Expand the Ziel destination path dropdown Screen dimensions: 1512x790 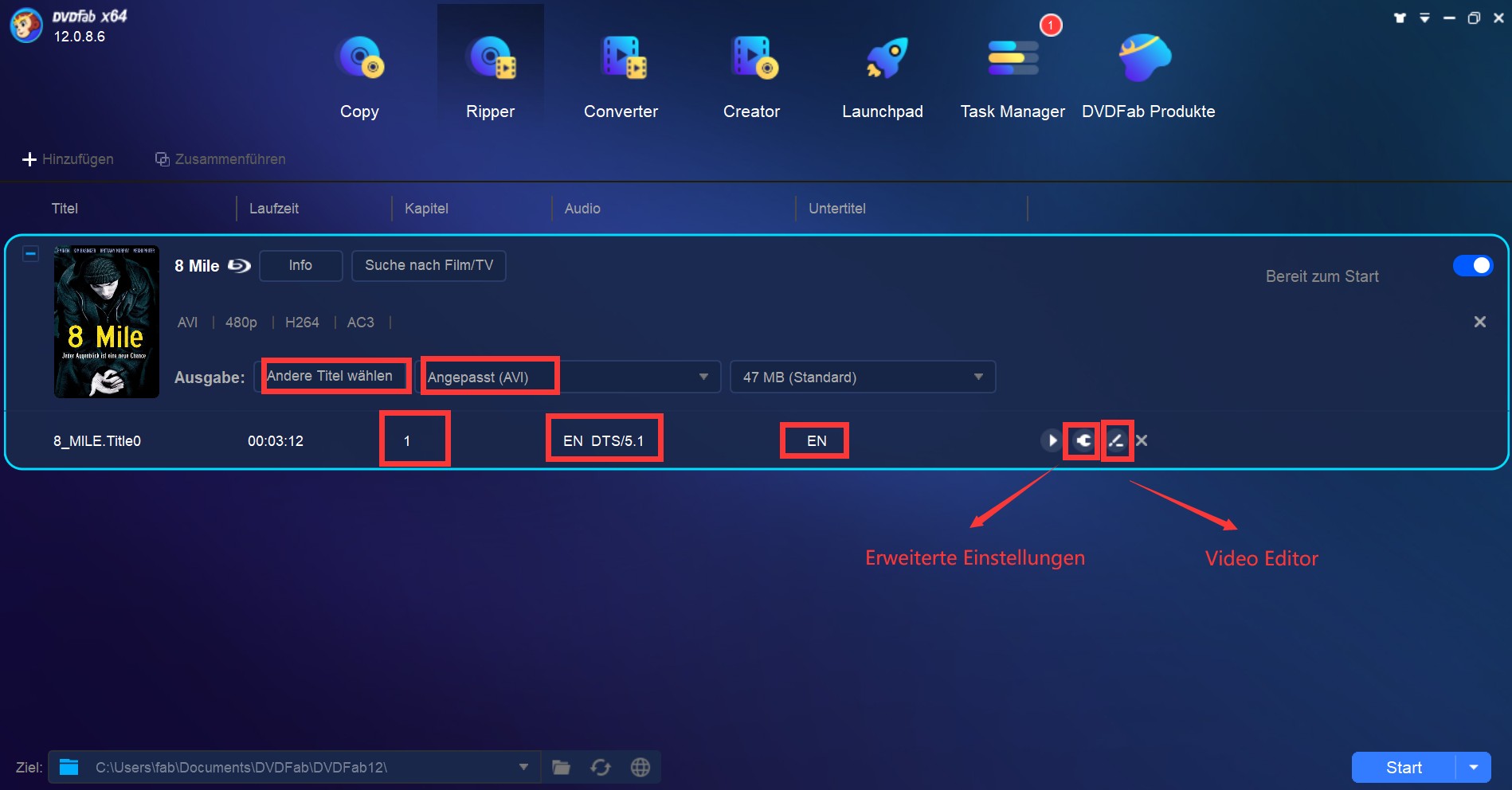[523, 767]
